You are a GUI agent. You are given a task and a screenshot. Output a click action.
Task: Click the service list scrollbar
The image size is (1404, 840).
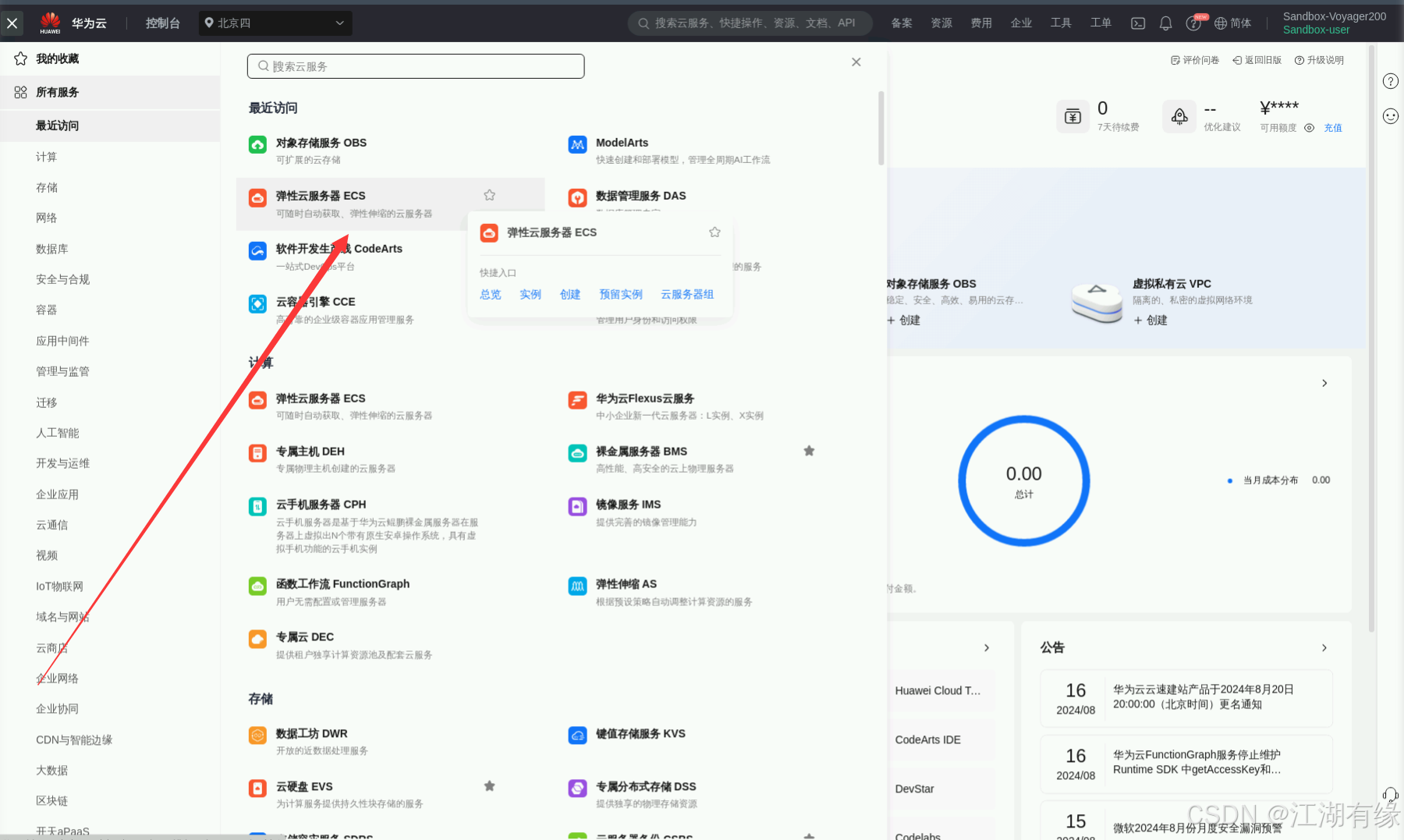(x=881, y=129)
